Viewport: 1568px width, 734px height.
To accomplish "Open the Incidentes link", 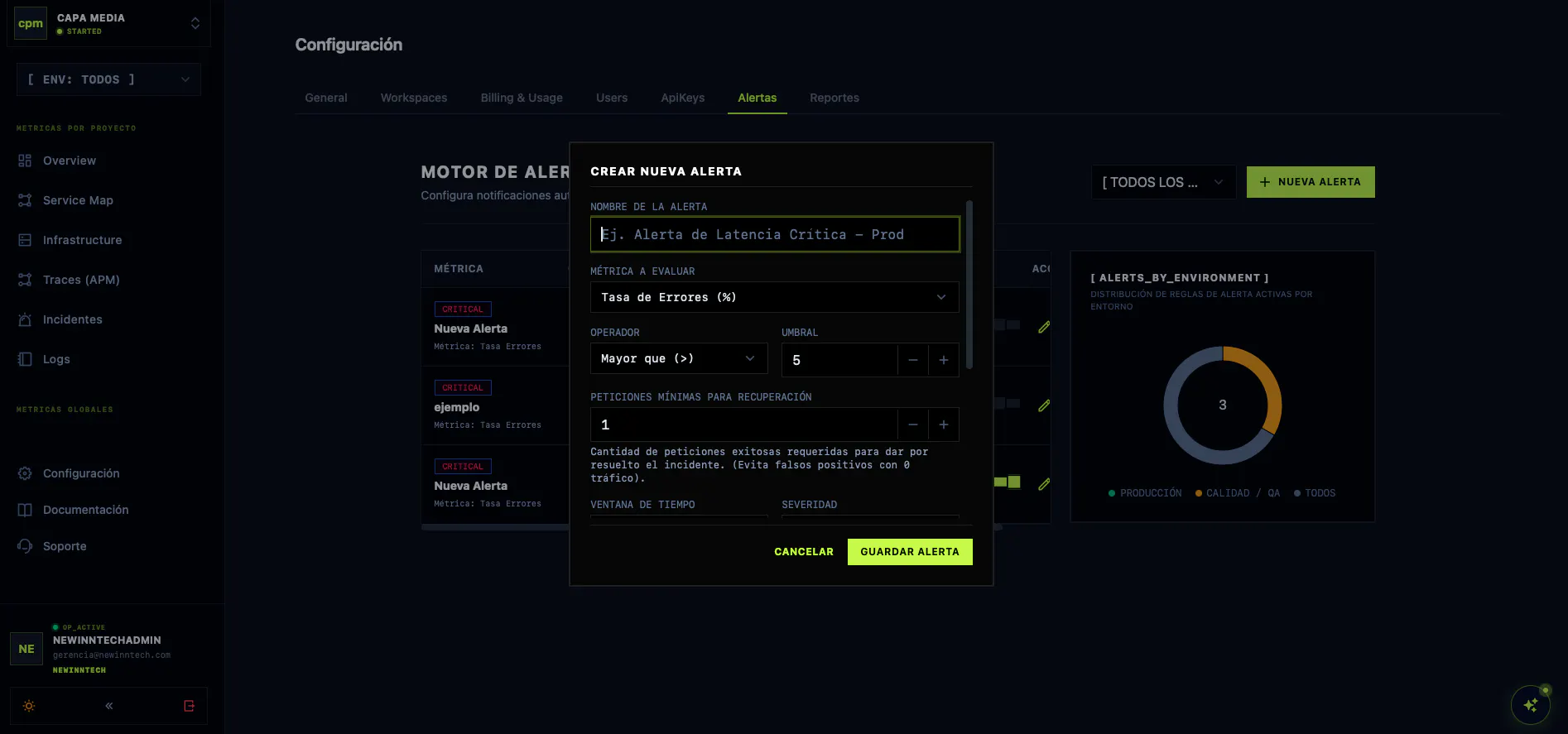I will 73,319.
